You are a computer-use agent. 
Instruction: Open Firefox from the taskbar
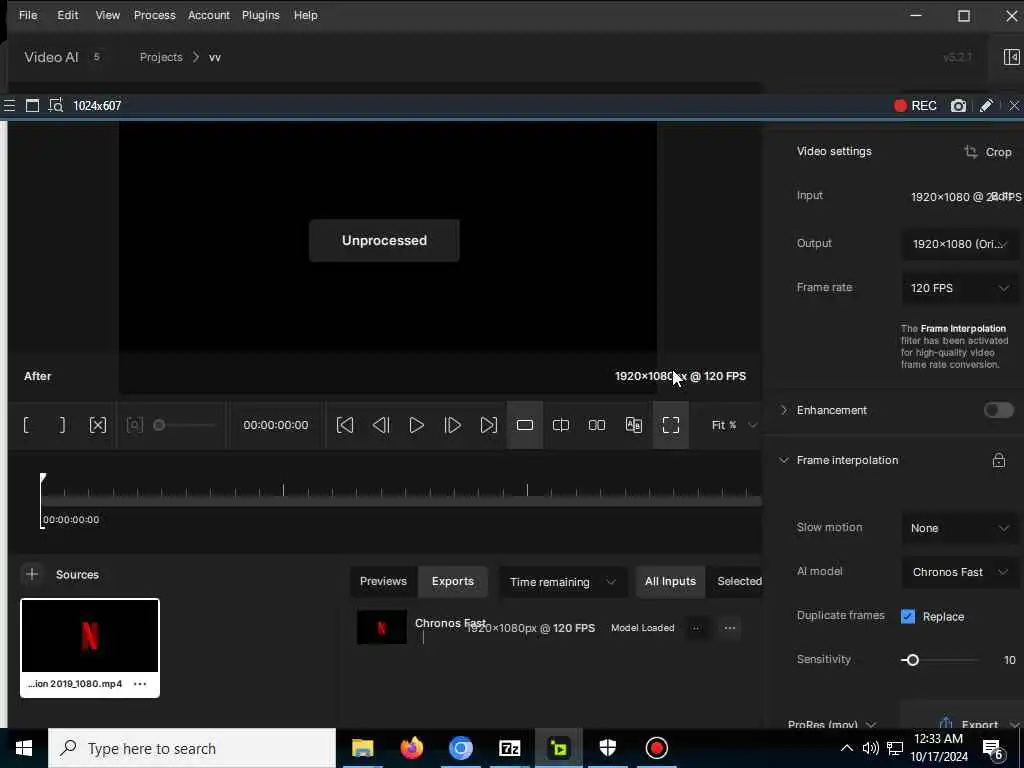pyautogui.click(x=411, y=748)
